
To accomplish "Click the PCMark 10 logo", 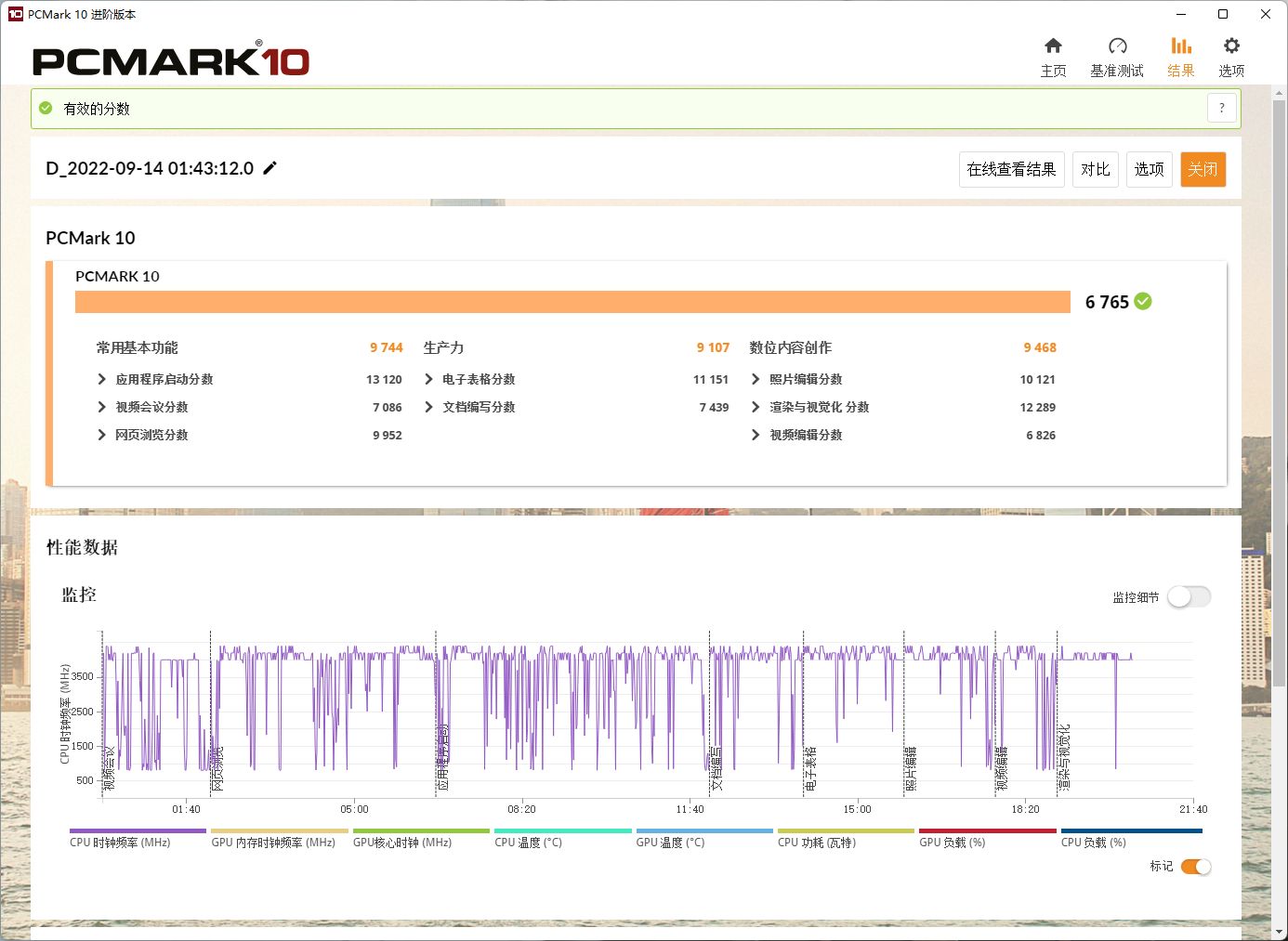I will click(x=171, y=61).
